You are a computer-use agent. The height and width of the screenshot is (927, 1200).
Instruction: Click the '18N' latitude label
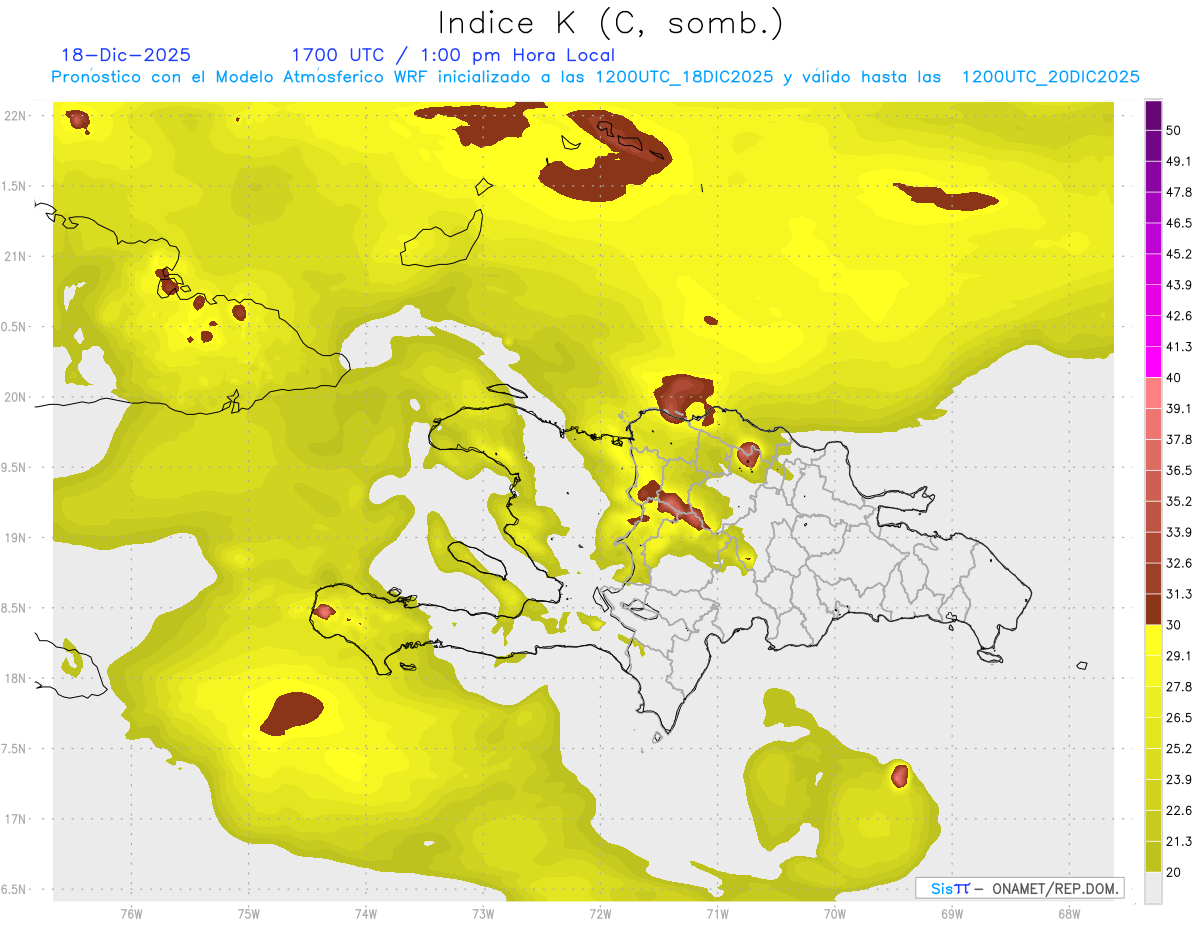17,679
